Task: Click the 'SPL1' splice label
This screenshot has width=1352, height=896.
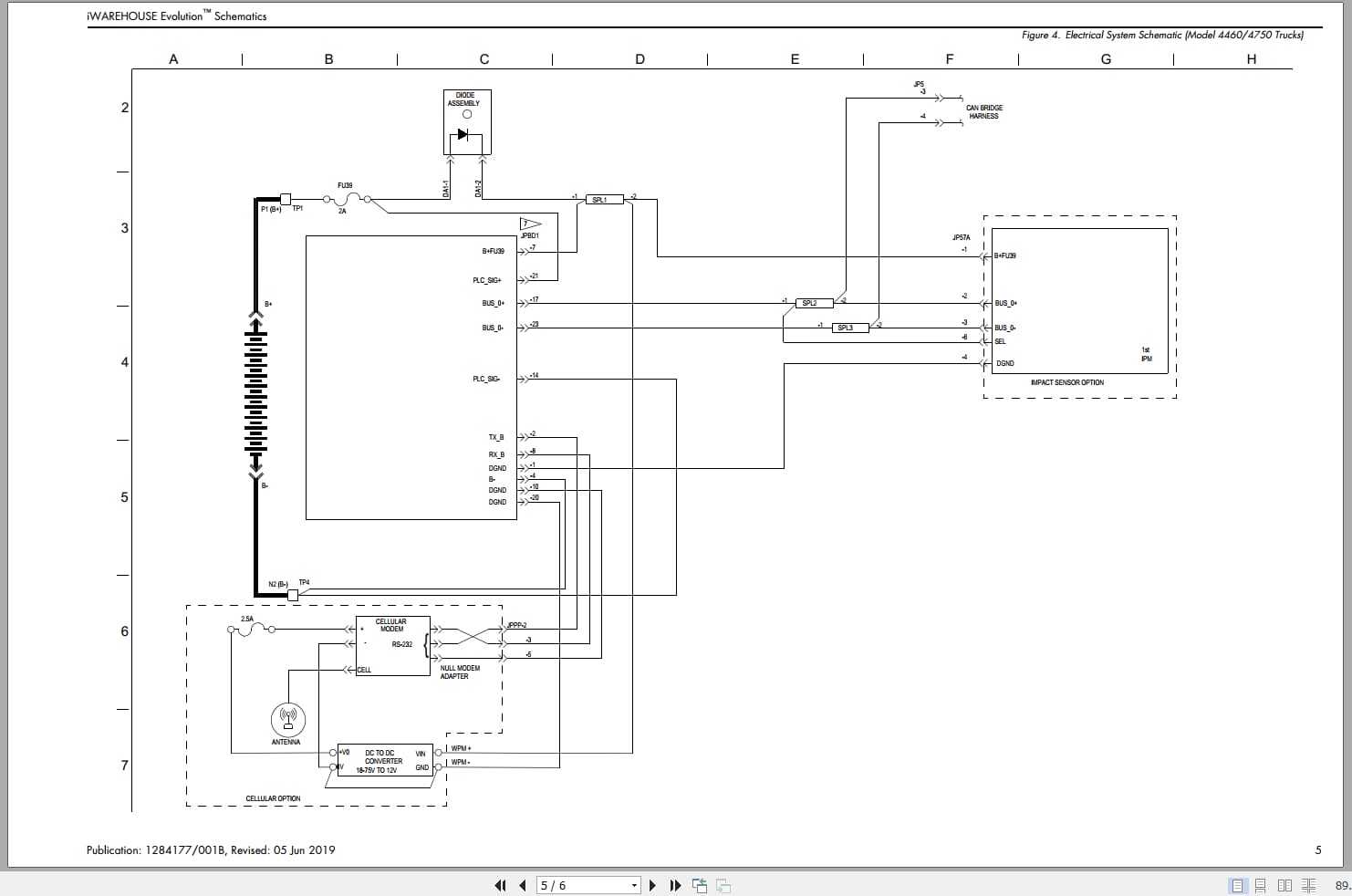Action: point(599,200)
